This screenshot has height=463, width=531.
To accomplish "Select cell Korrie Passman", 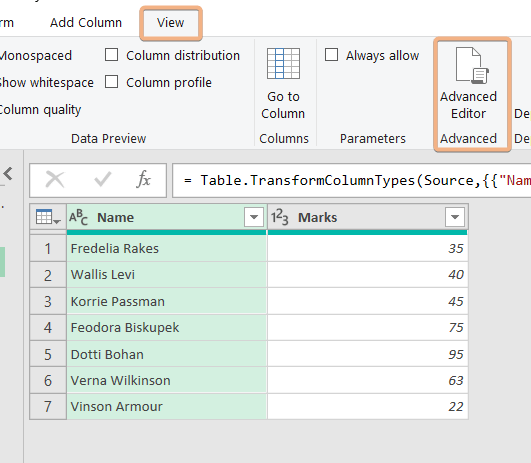I will coord(166,301).
